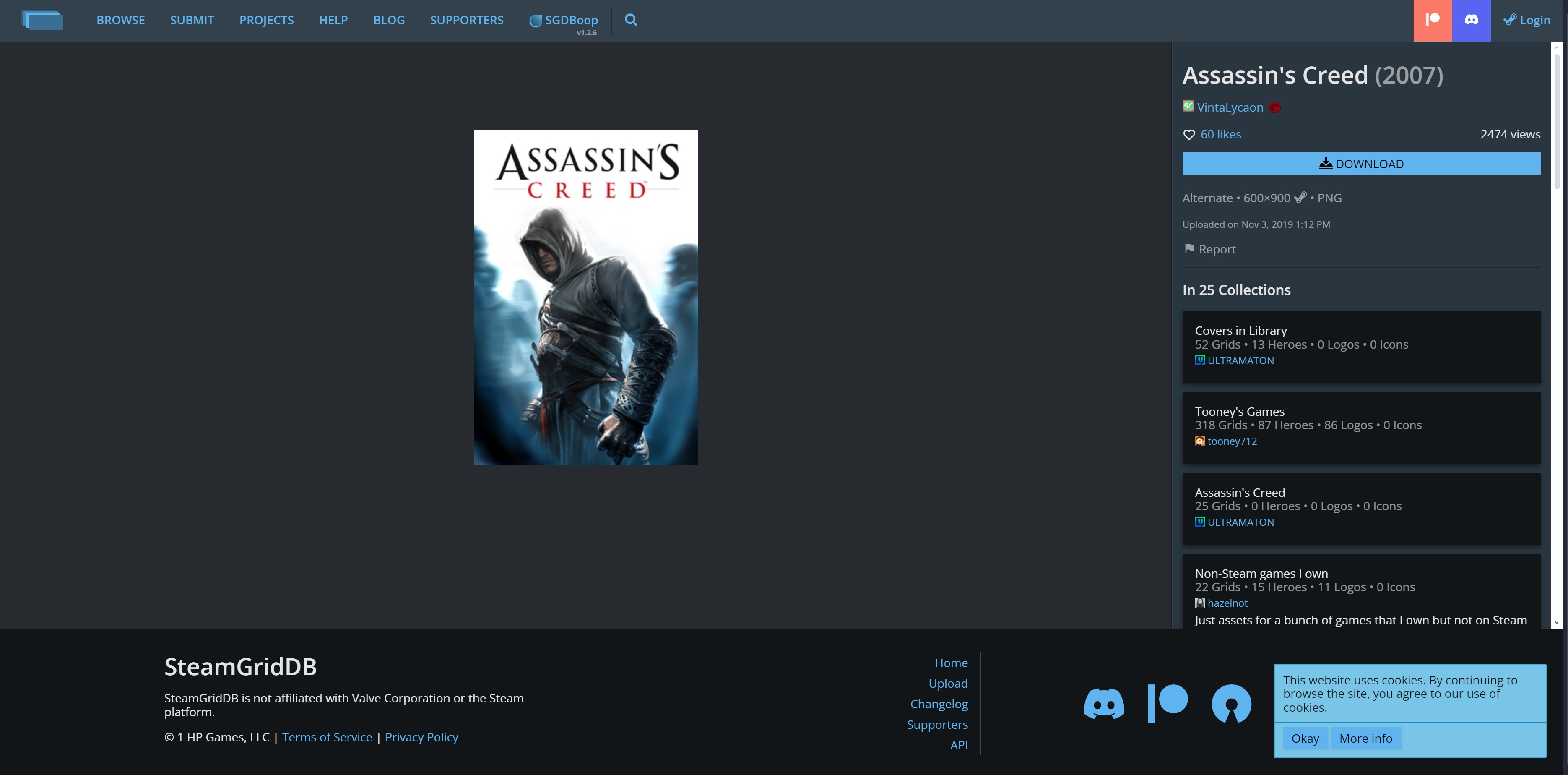The height and width of the screenshot is (775, 1568).
Task: Click the footer Discord icon
Action: point(1104,704)
